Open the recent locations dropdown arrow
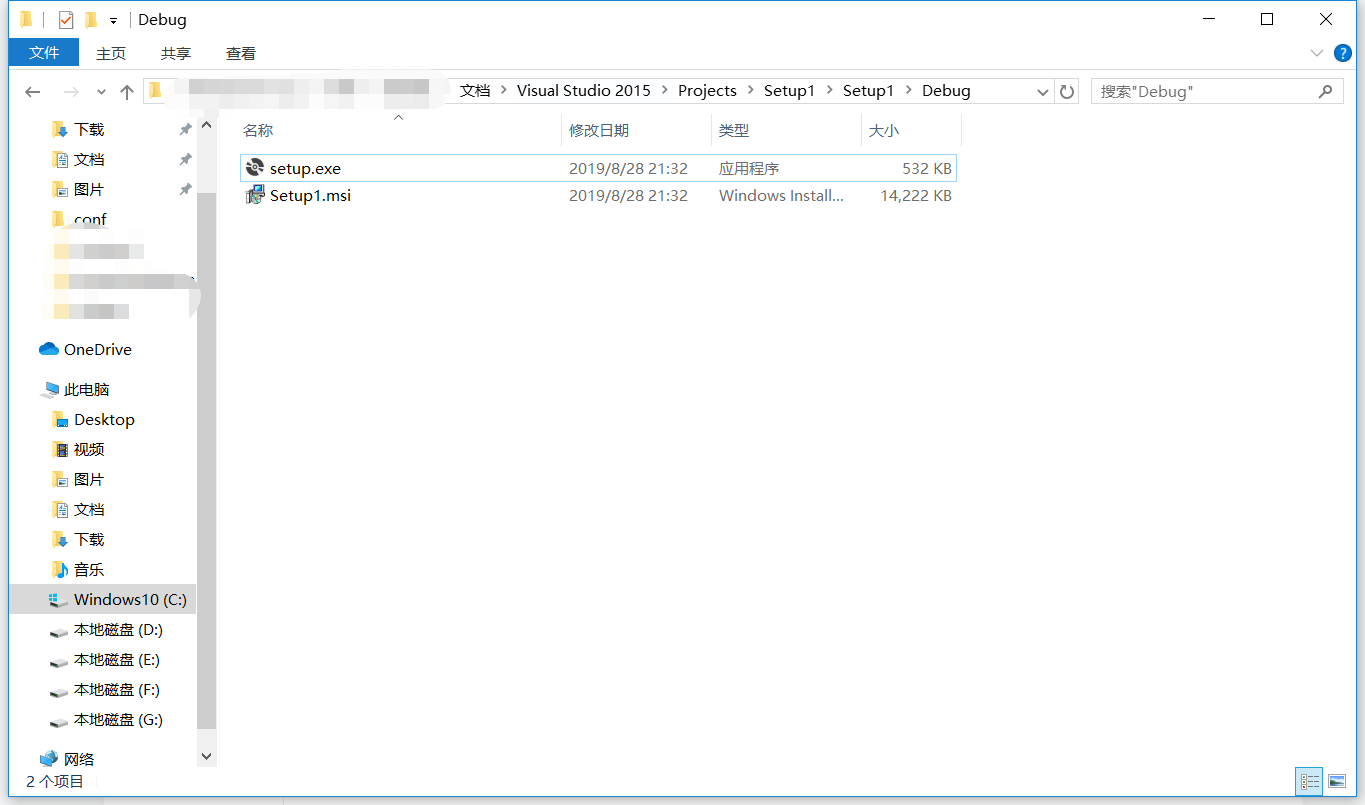 [x=101, y=91]
